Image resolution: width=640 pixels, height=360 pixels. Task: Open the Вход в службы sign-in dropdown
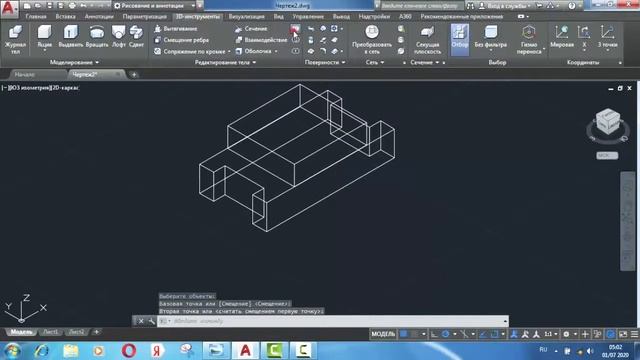tap(504, 6)
